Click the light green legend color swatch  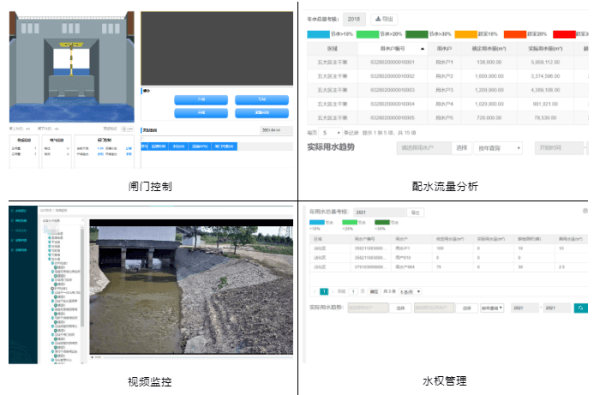pos(367,34)
